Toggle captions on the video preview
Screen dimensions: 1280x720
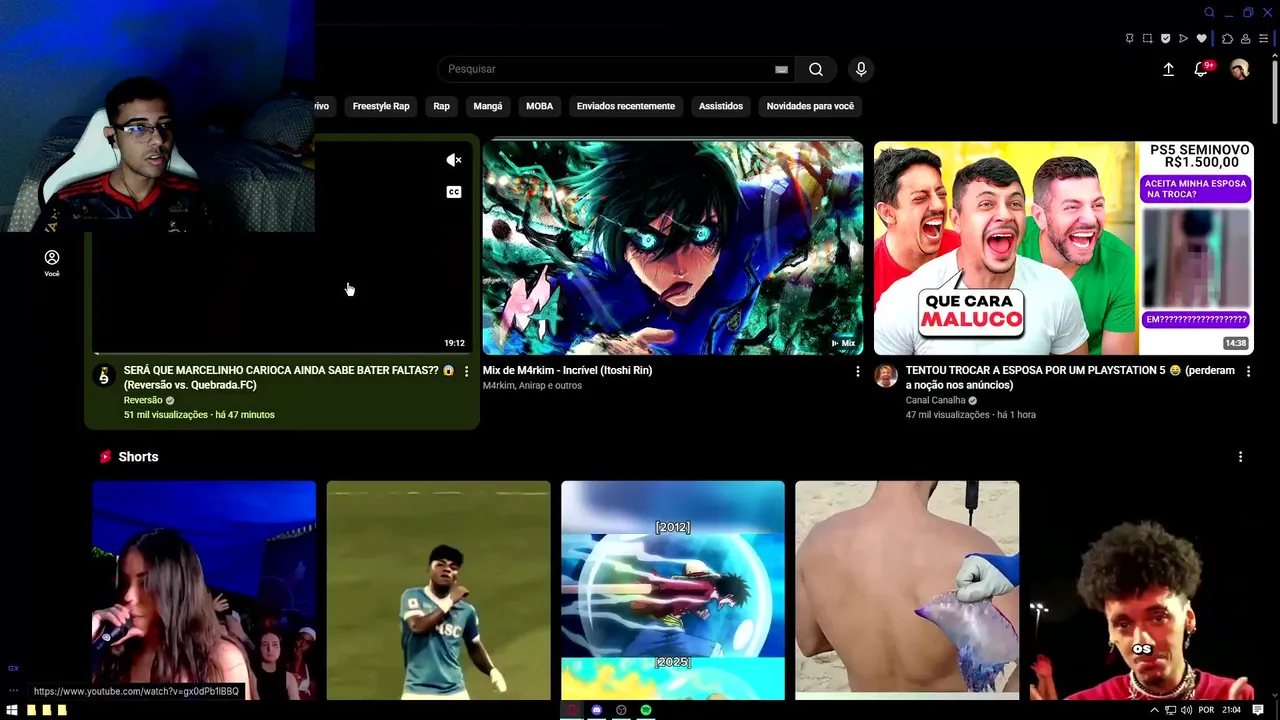tap(454, 192)
